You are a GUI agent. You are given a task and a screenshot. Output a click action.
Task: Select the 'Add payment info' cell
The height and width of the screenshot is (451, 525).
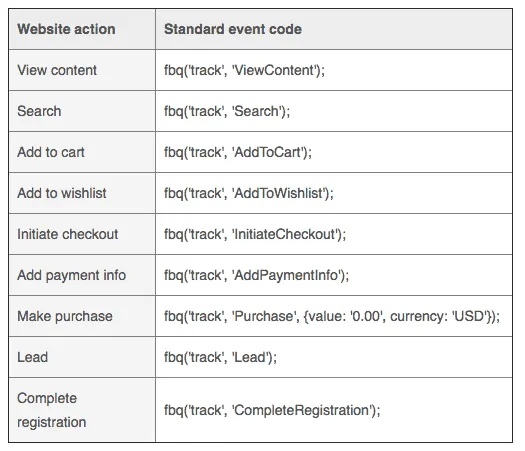[72, 275]
